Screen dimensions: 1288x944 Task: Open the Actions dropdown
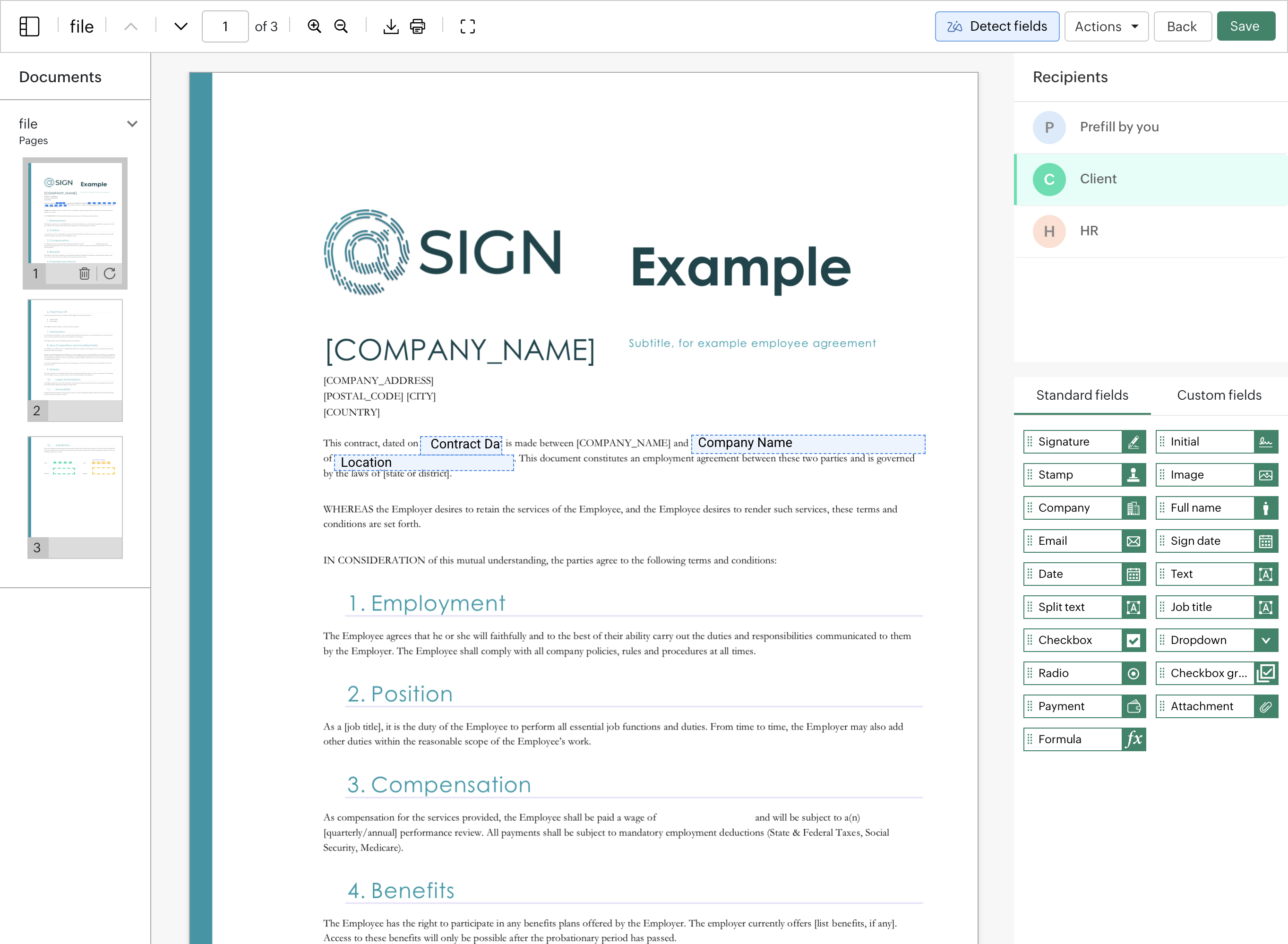point(1106,26)
